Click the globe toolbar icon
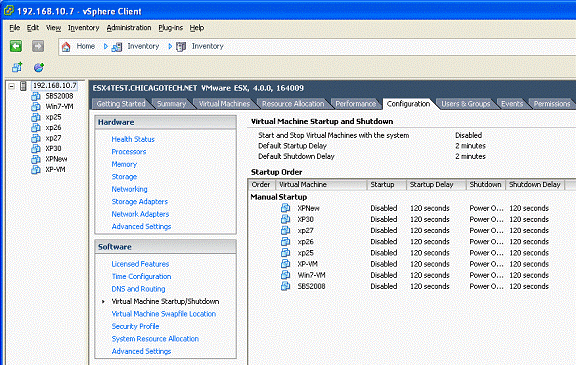 pyautogui.click(x=39, y=67)
